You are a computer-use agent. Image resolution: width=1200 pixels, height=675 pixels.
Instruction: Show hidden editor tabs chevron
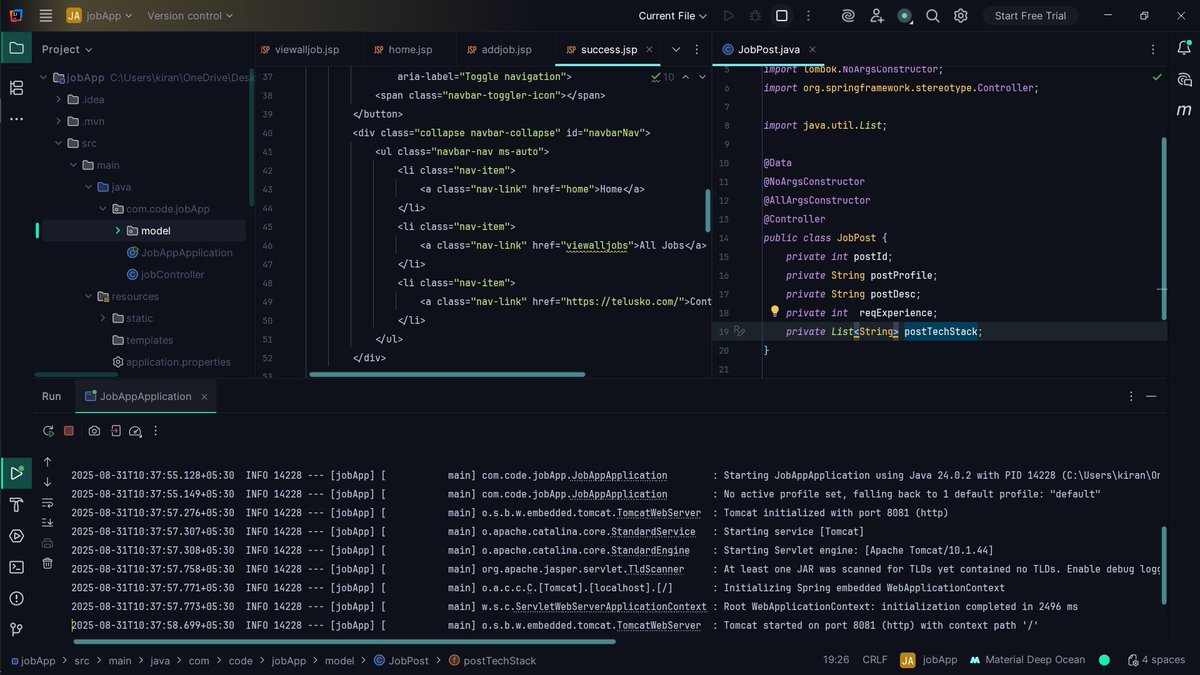click(x=676, y=49)
